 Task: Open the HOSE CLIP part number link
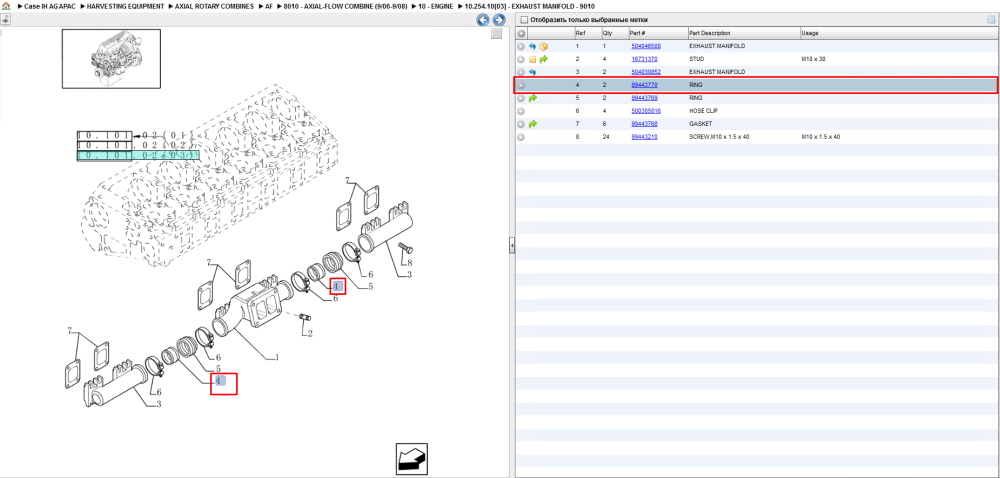pos(645,111)
